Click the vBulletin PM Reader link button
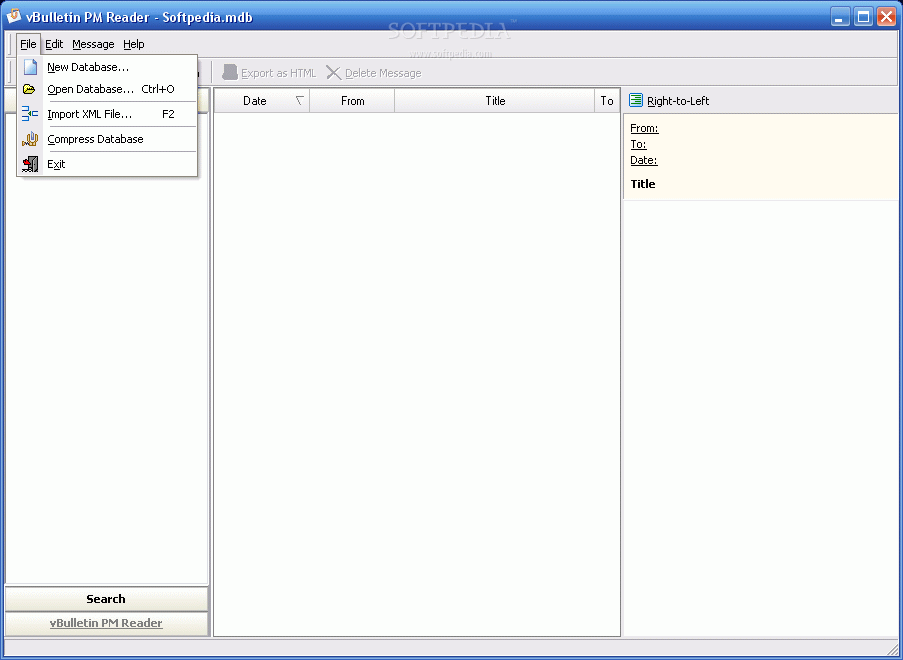The height and width of the screenshot is (660, 903). click(x=106, y=623)
